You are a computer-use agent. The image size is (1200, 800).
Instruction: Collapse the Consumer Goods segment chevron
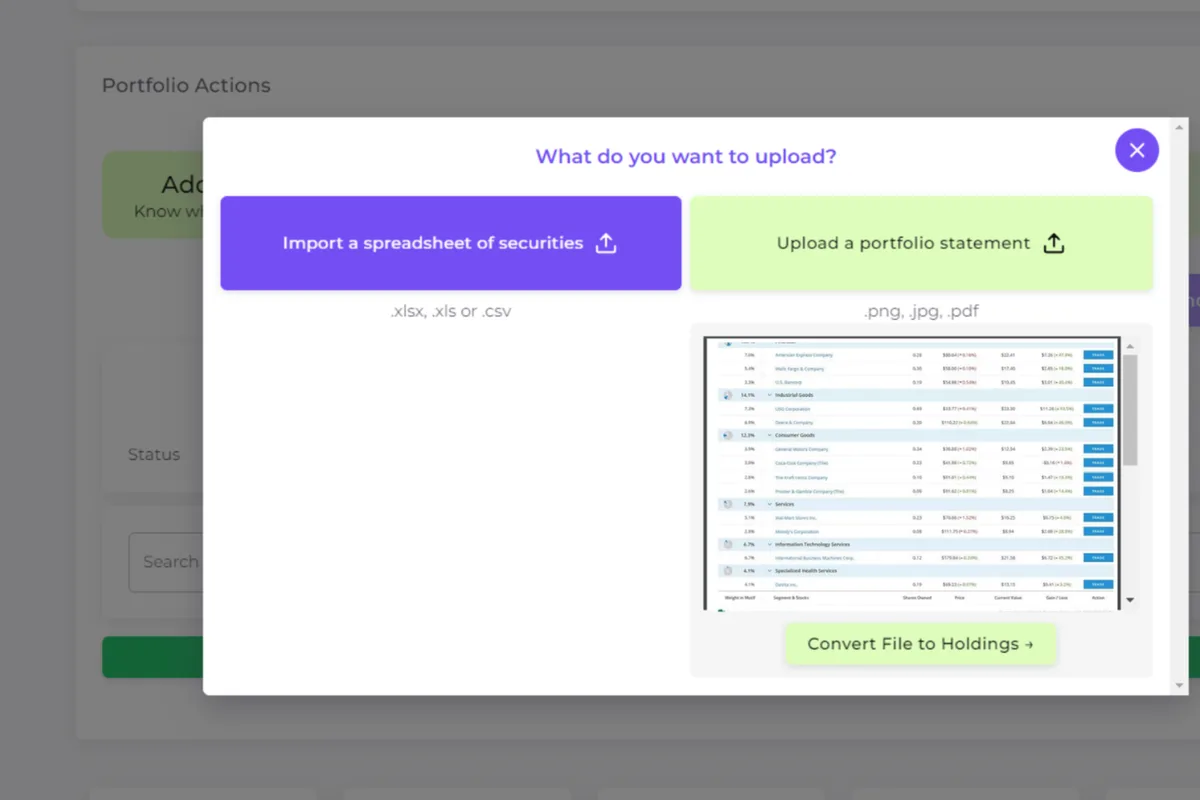click(x=769, y=436)
